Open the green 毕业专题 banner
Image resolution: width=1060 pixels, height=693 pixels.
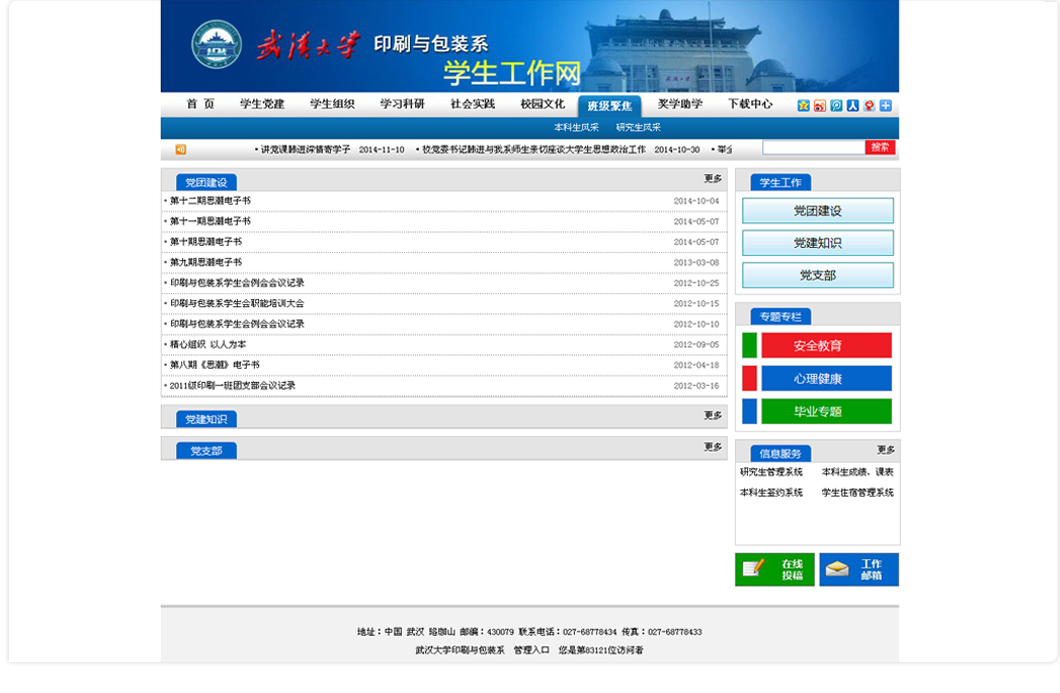click(x=826, y=411)
